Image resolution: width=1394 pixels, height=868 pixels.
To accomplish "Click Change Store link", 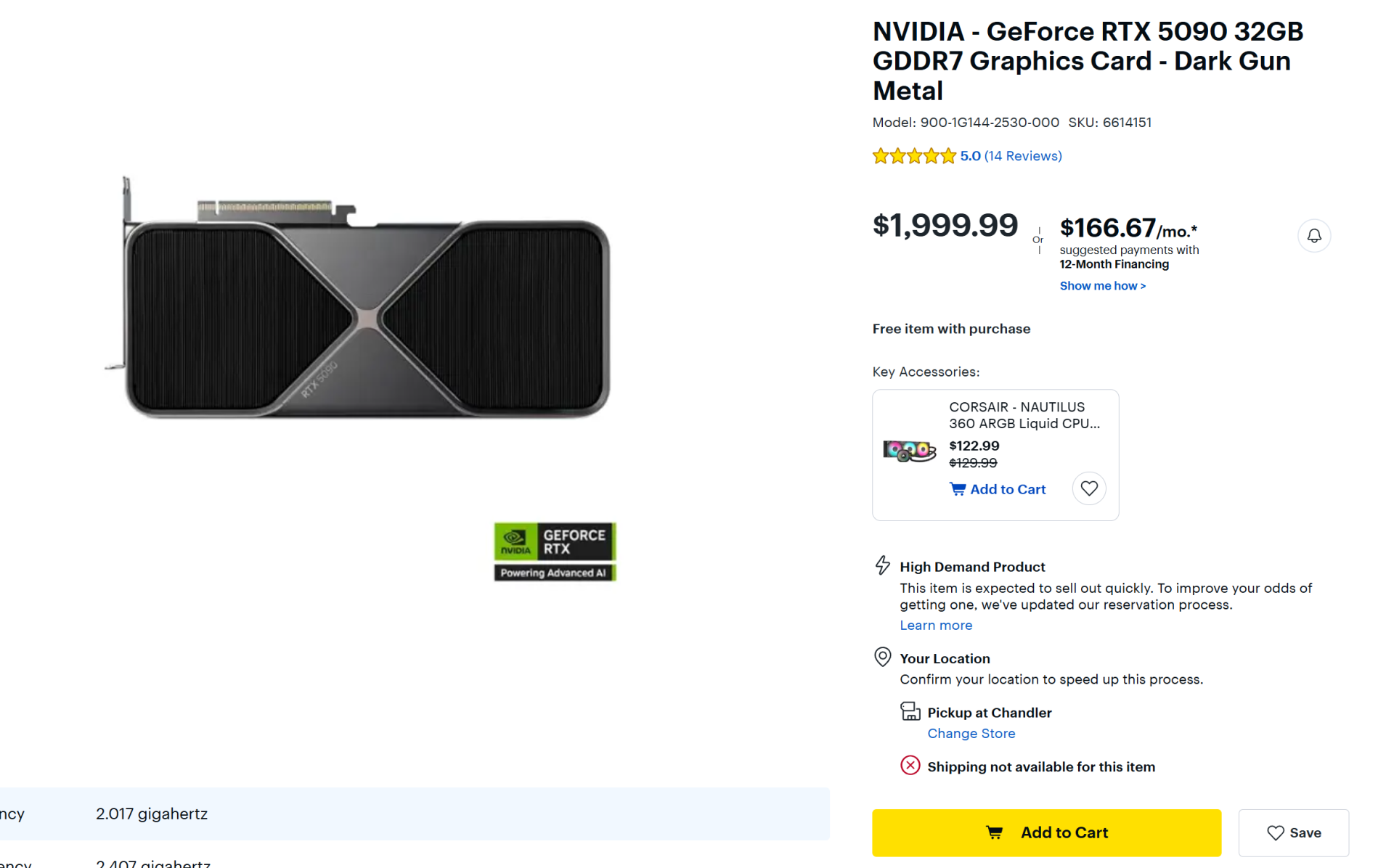I will tap(971, 734).
